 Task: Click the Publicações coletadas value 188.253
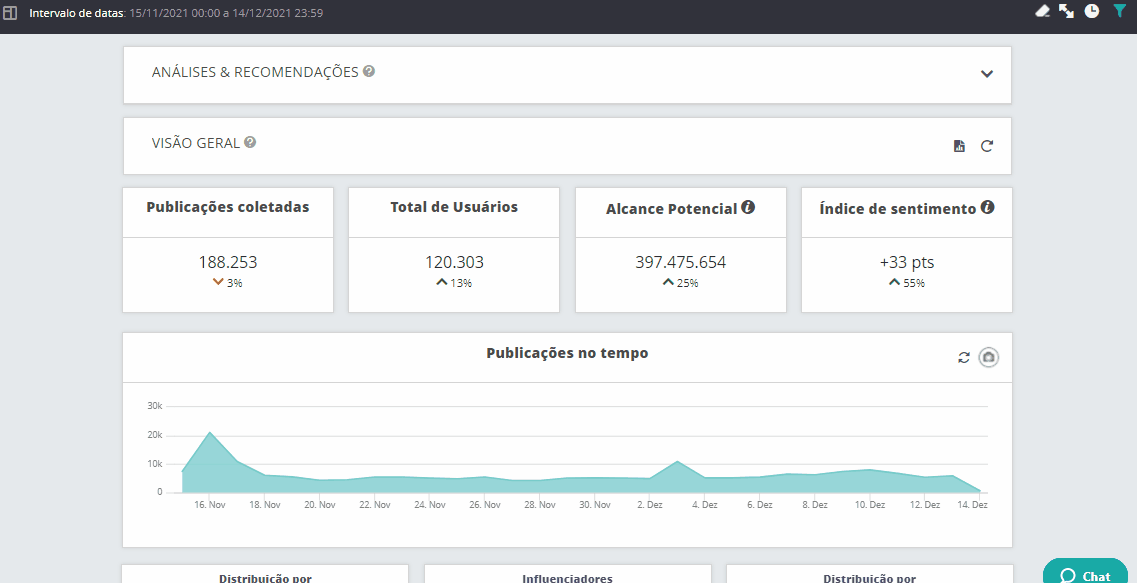pos(228,262)
